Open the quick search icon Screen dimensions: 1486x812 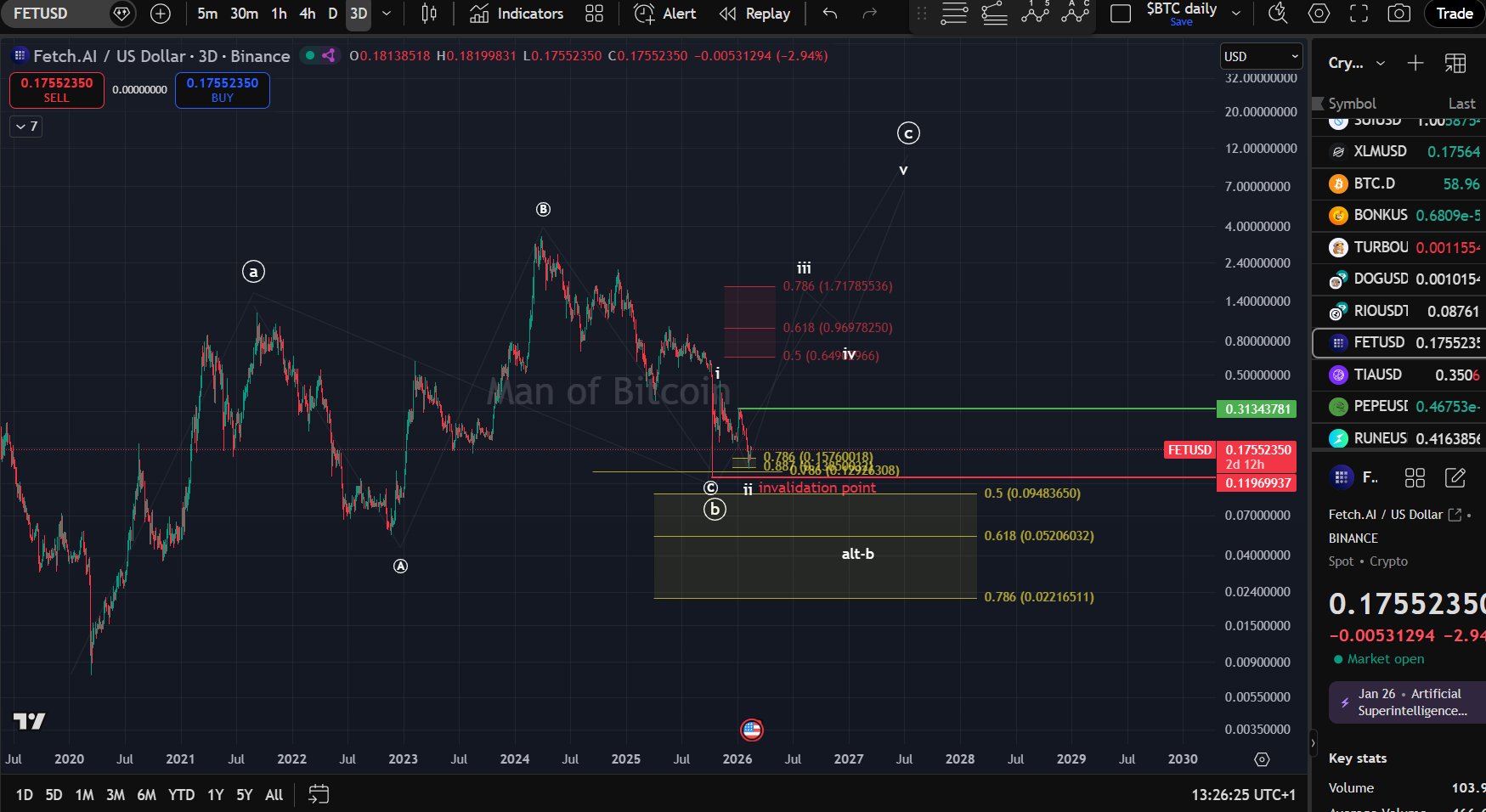(1277, 14)
